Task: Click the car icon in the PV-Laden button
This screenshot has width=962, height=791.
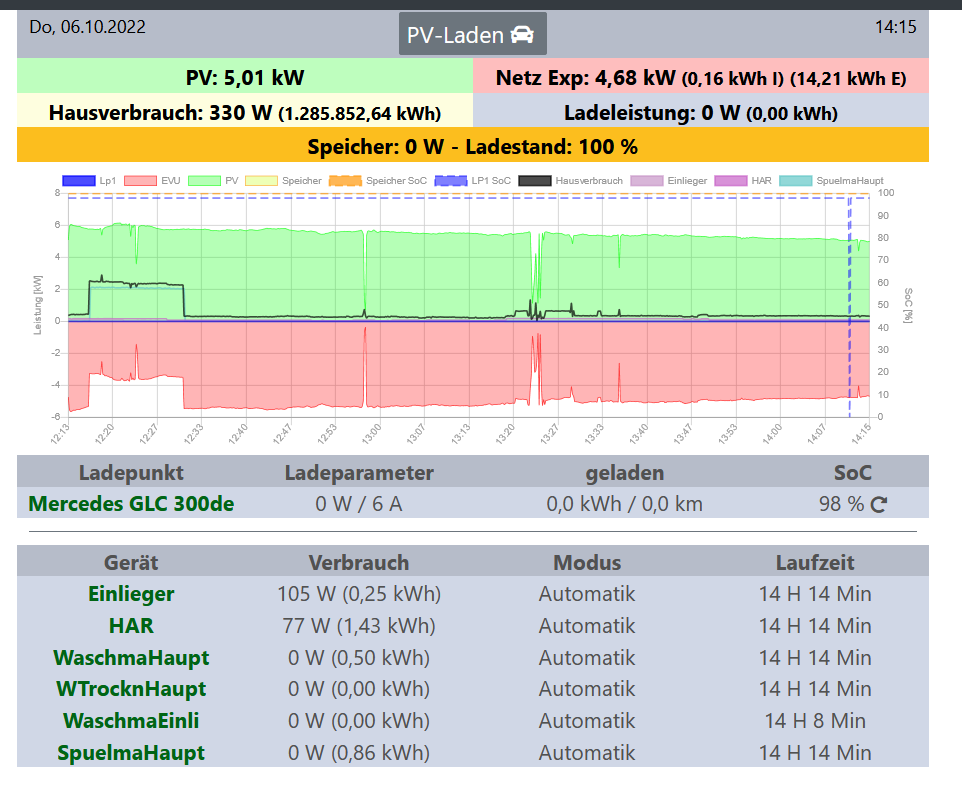Action: point(521,35)
